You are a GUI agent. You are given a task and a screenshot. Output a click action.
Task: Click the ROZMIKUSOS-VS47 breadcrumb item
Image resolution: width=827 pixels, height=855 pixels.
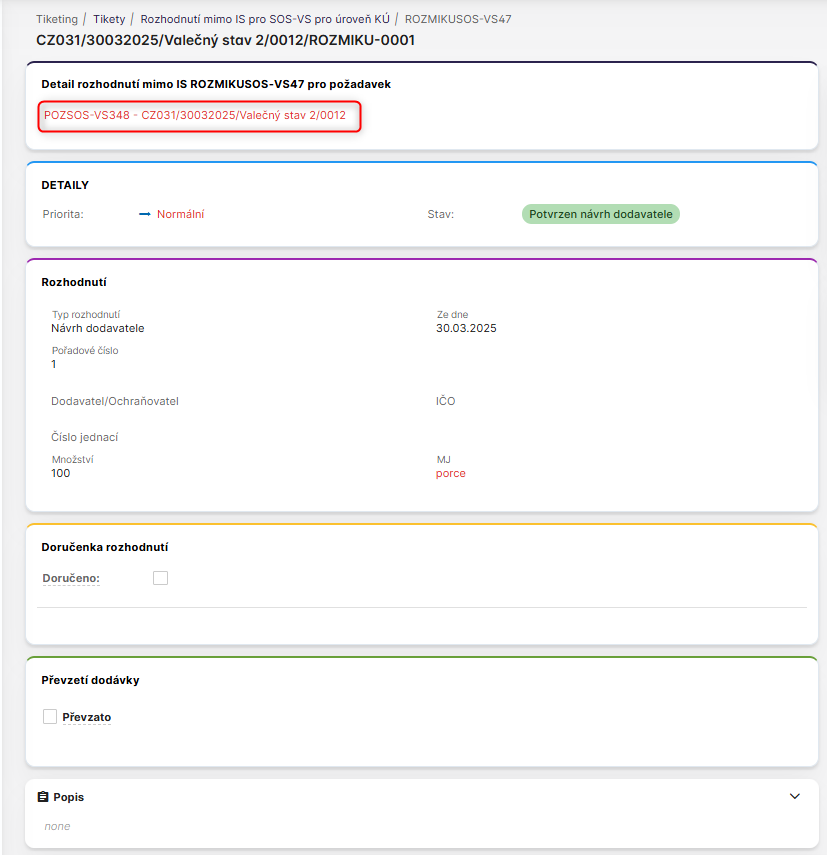coord(458,19)
